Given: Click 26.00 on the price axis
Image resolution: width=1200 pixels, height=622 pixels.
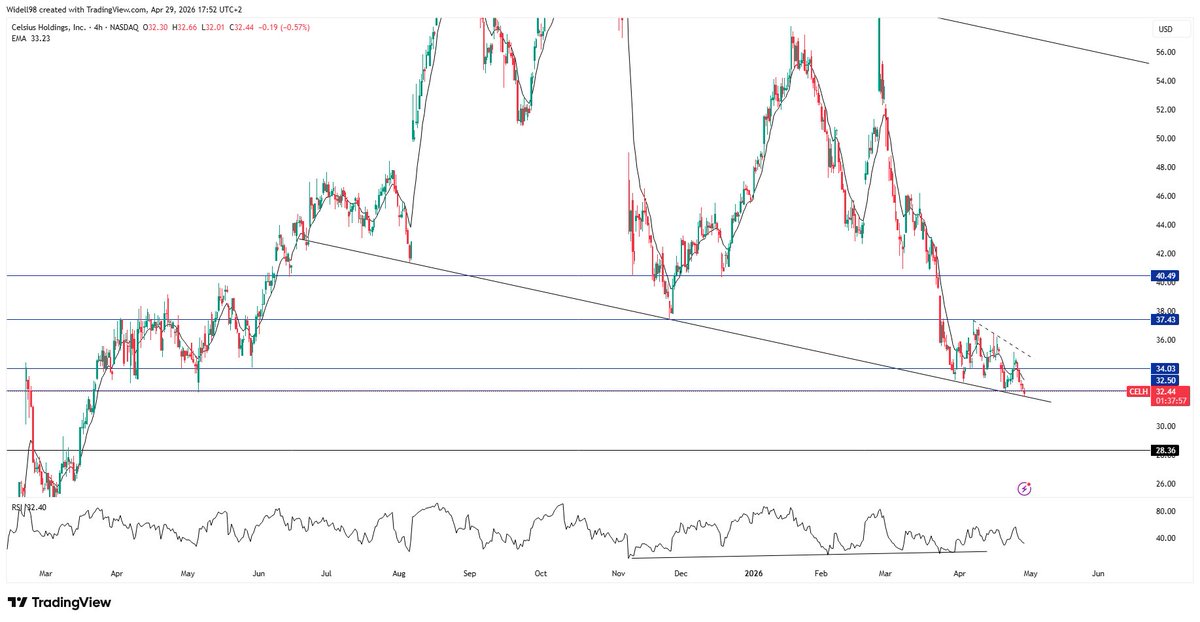Looking at the screenshot, I should [x=1166, y=484].
